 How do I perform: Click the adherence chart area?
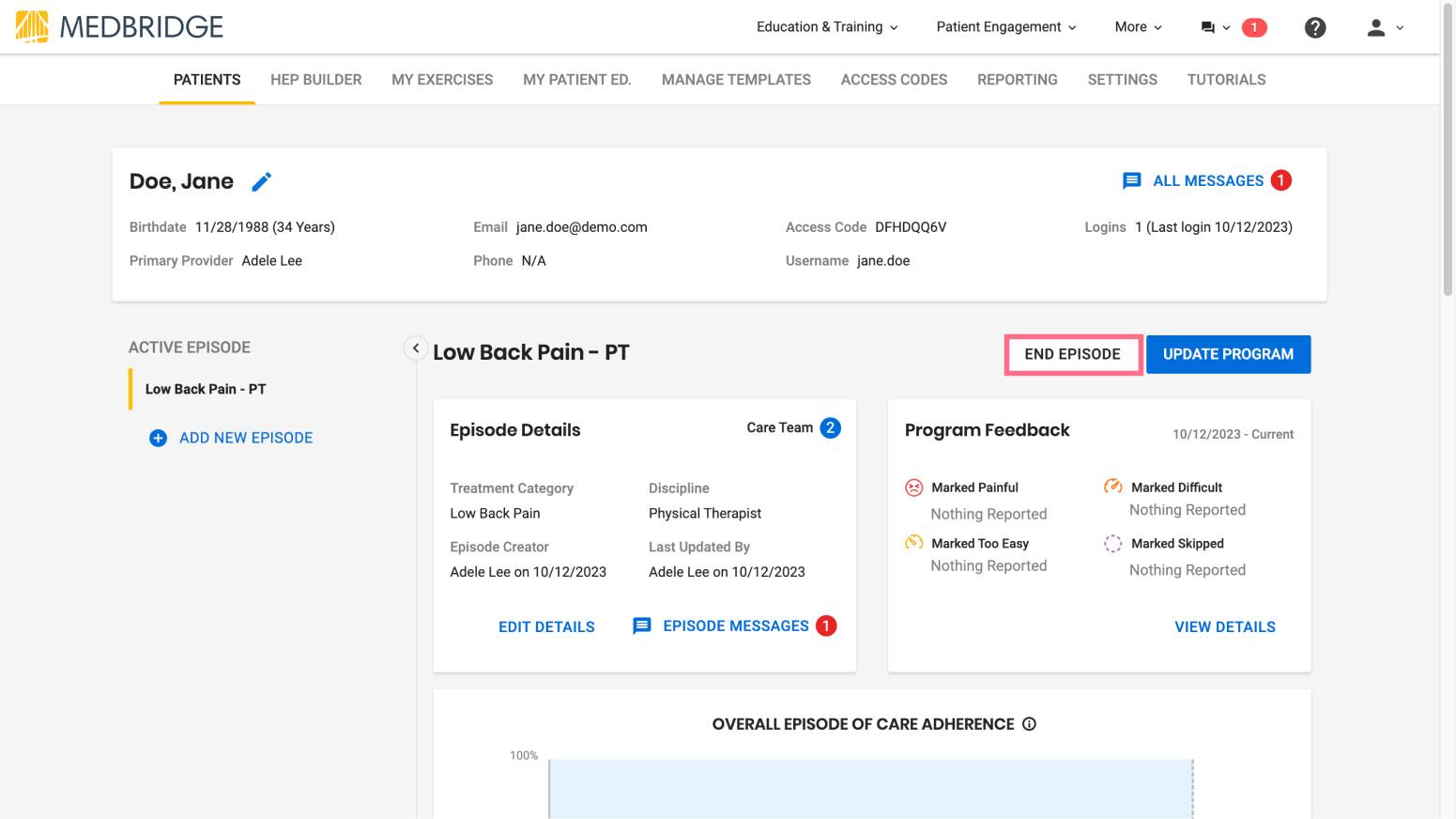tap(870, 789)
